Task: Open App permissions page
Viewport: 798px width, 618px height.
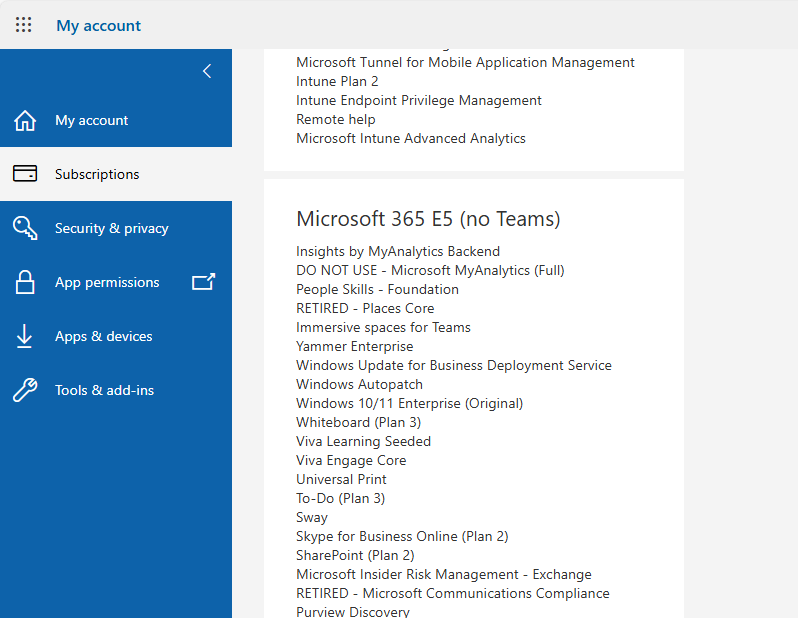Action: pos(116,282)
